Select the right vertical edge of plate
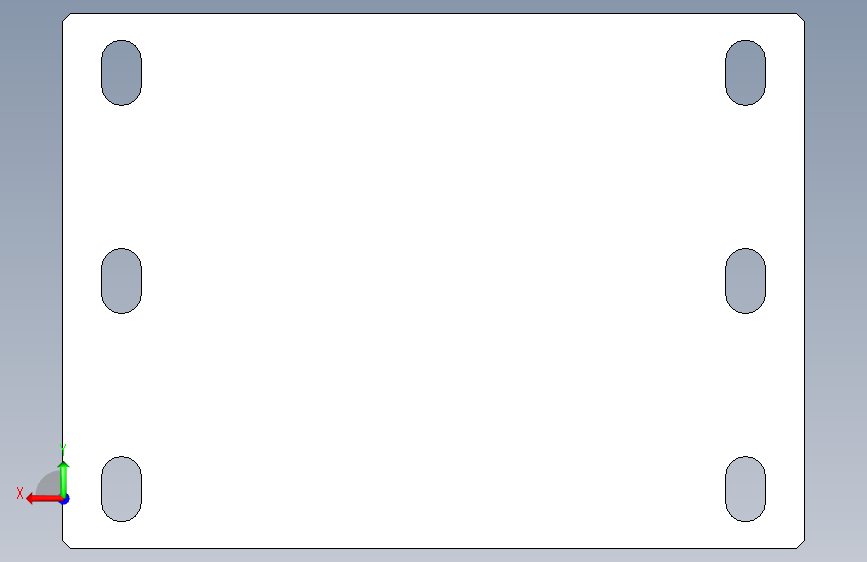Screen dimensions: 867x562 pyautogui.click(x=805, y=281)
